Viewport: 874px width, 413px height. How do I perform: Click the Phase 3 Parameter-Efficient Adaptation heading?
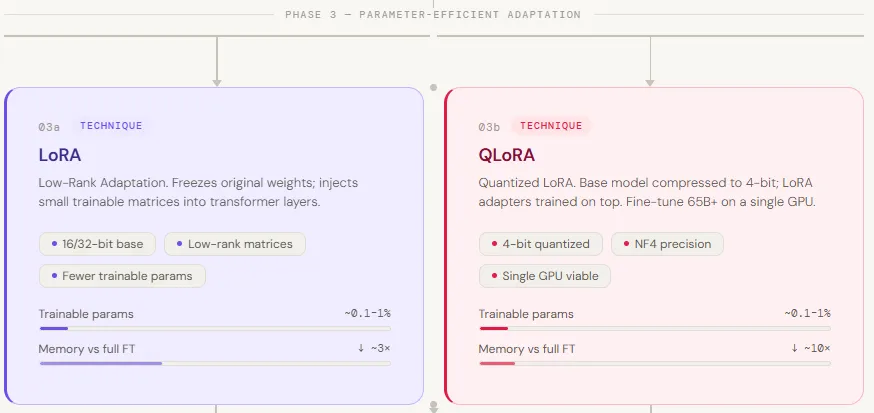click(432, 15)
